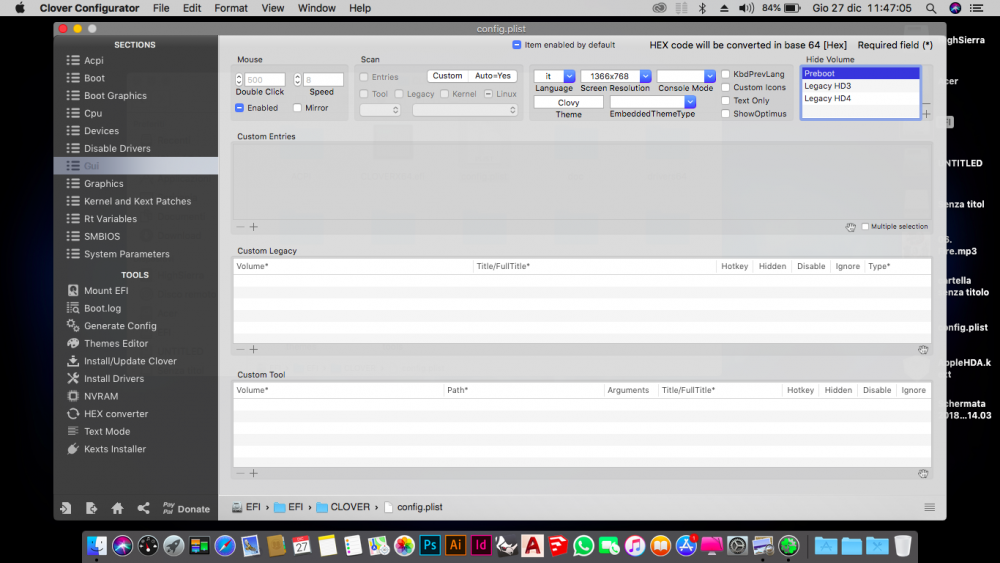Toggle mouse Enabled checkbox

[239, 108]
